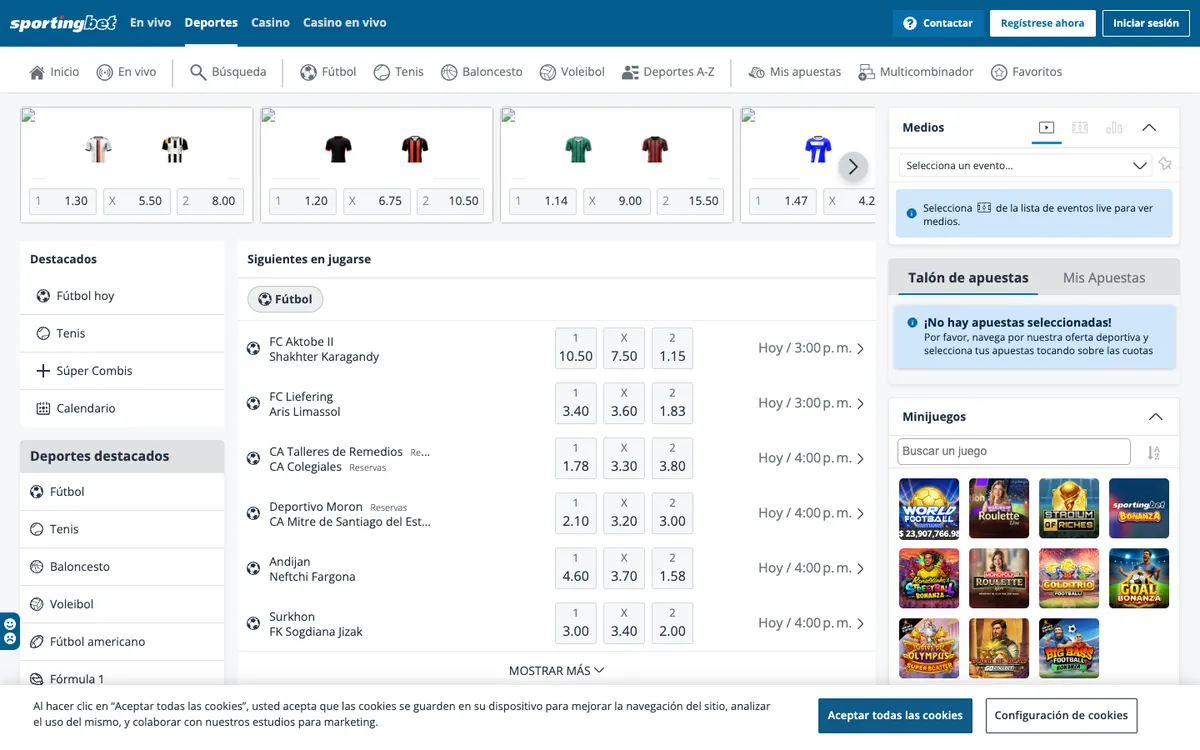Open the Multicombinador tool
The width and height of the screenshot is (1200, 750).
coord(916,72)
